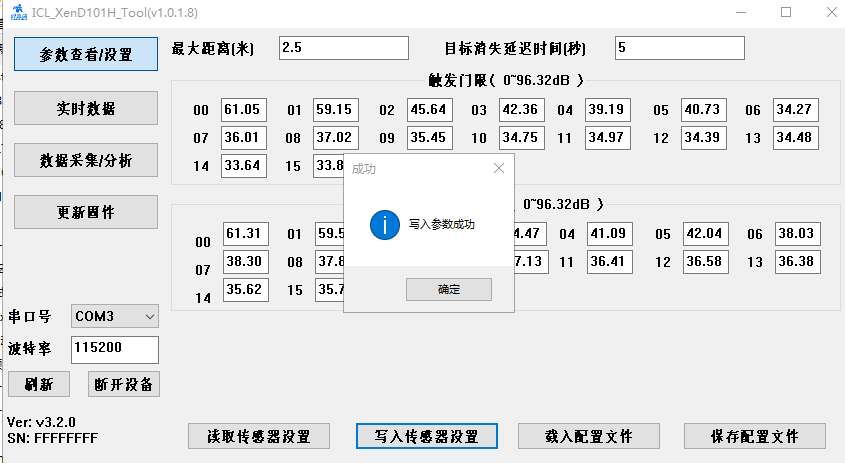
Task: Click 保存配置文件 button
Action: 755,436
